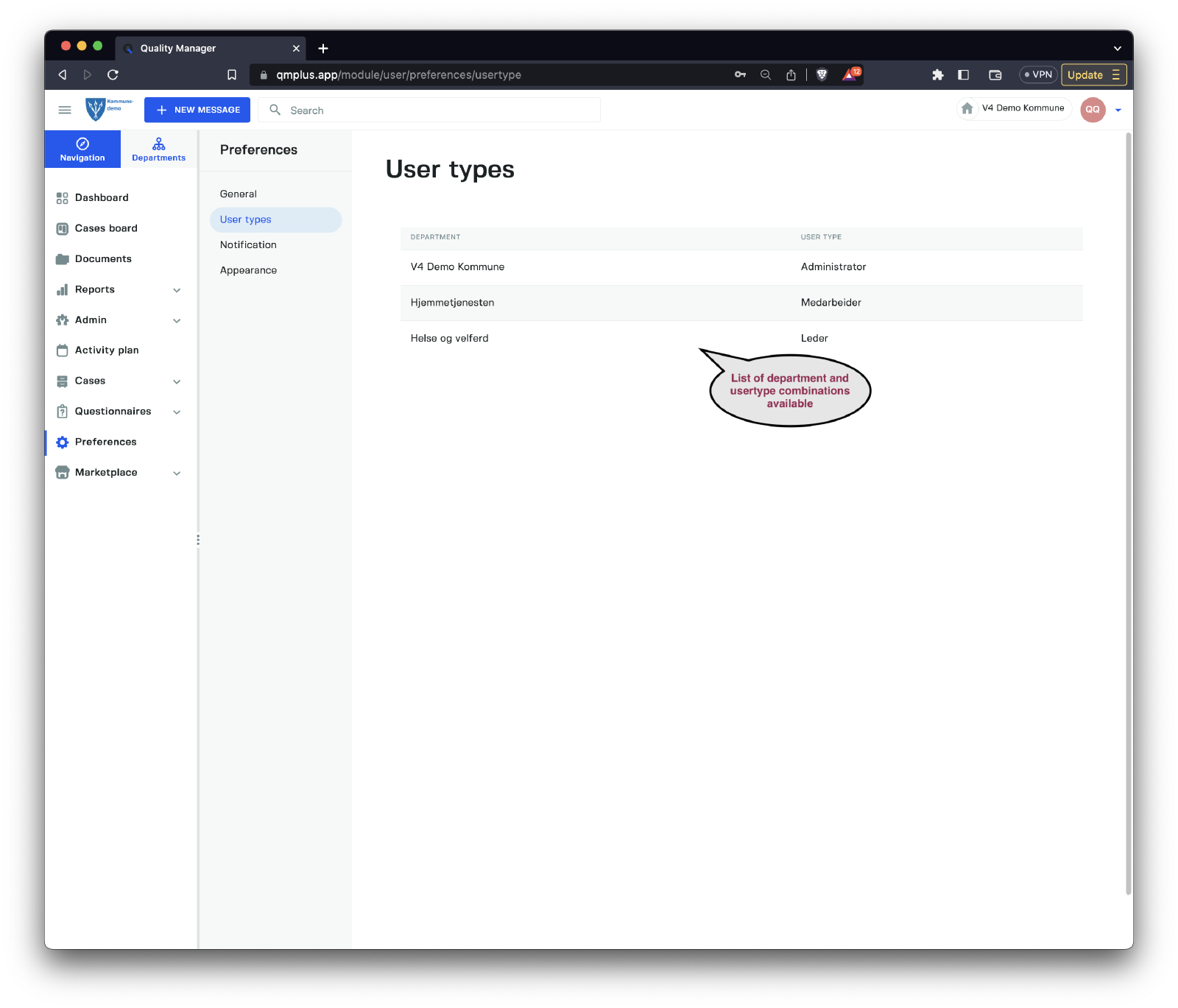Switch to the Departments tab
The image size is (1178, 1008).
coord(158,149)
